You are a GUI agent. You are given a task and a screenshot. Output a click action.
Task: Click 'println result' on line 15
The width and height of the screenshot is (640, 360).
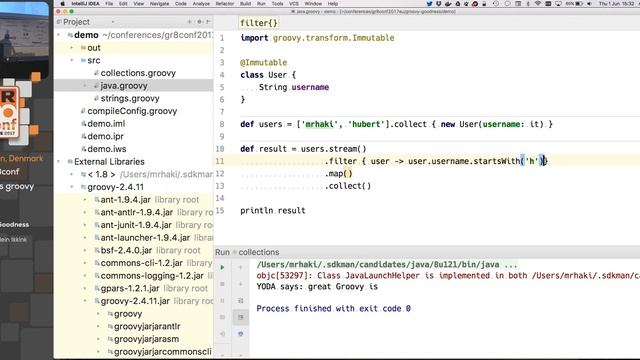273,211
